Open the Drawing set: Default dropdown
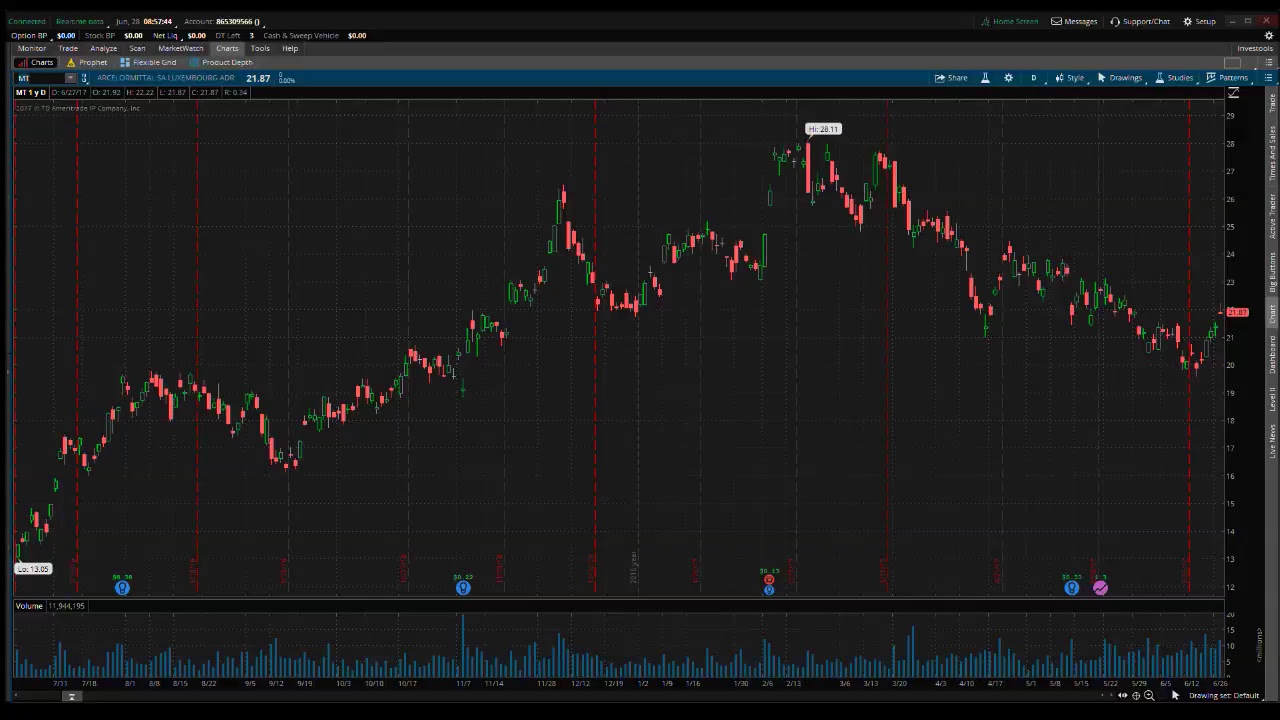This screenshot has height=720, width=1280. 1224,695
